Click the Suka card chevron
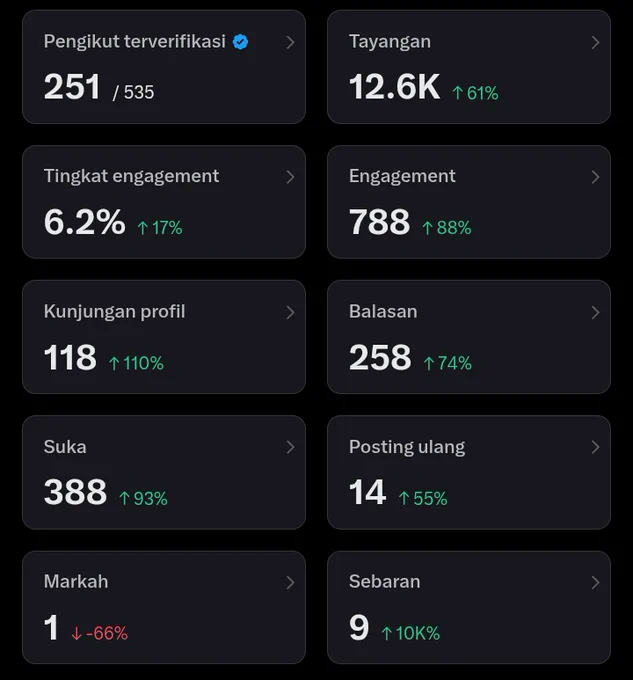The width and height of the screenshot is (633, 680). click(x=290, y=447)
